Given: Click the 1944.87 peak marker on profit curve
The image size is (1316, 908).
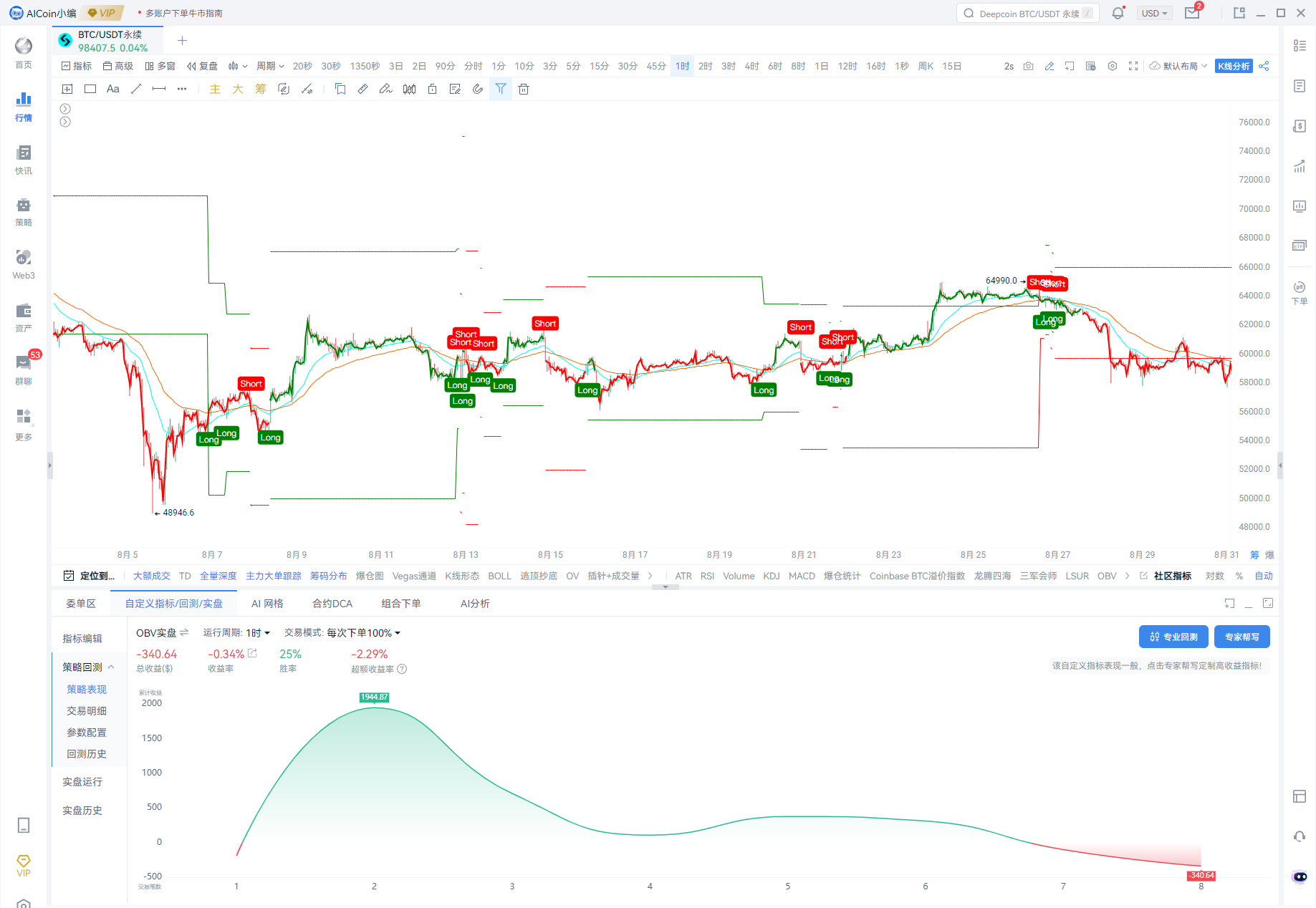Looking at the screenshot, I should click(x=374, y=697).
